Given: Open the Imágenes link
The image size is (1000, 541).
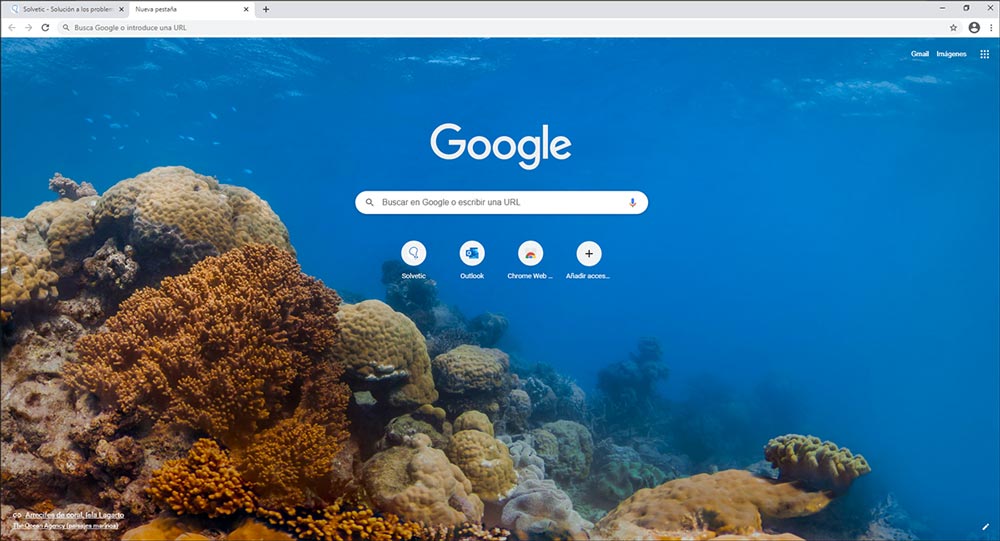Looking at the screenshot, I should (952, 54).
